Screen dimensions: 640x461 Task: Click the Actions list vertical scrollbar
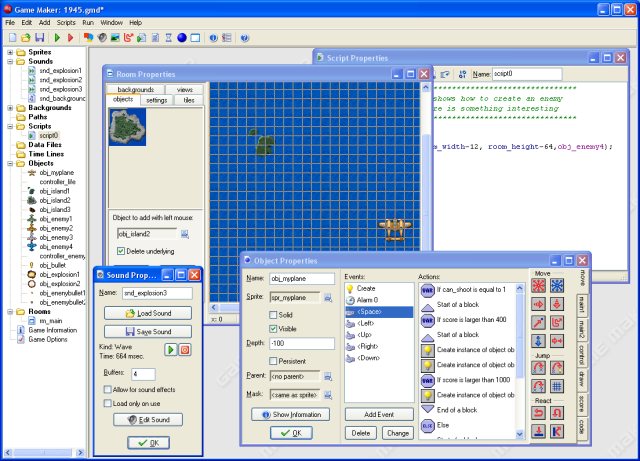click(520, 361)
